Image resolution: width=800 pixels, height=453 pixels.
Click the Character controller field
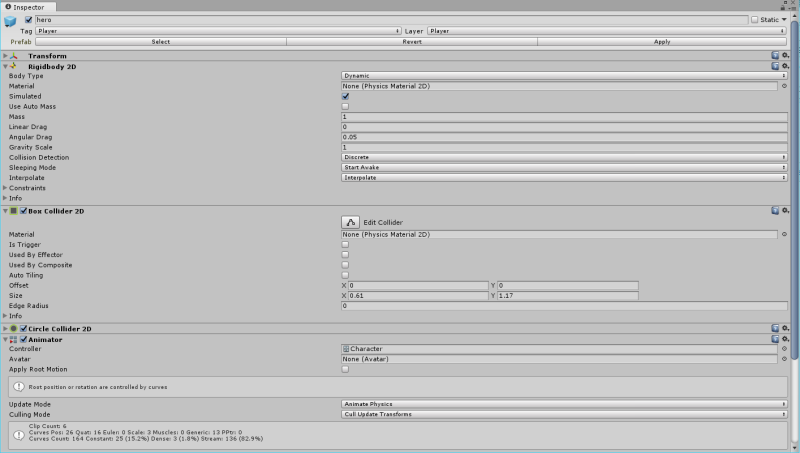tap(559, 349)
